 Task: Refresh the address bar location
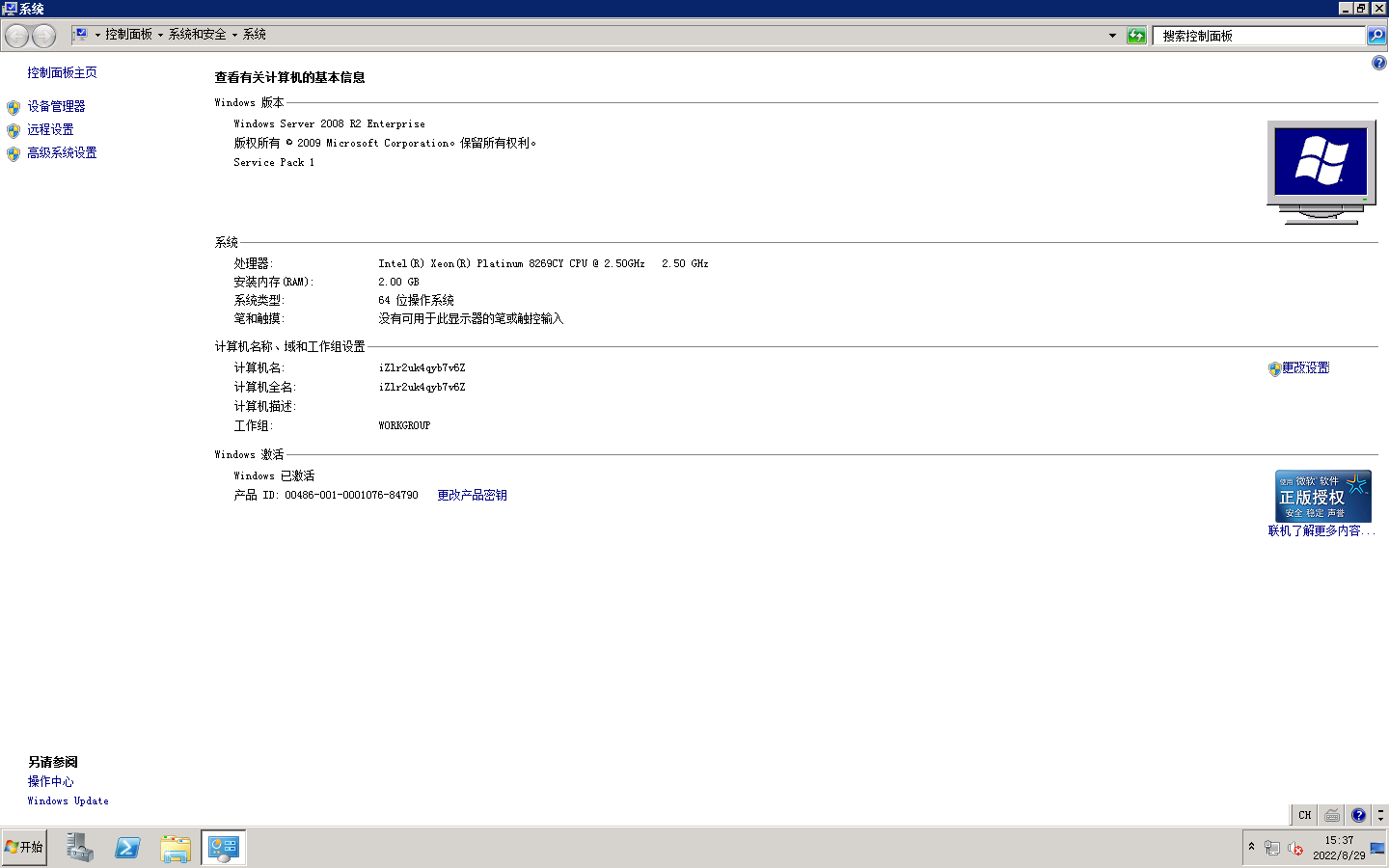1136,36
